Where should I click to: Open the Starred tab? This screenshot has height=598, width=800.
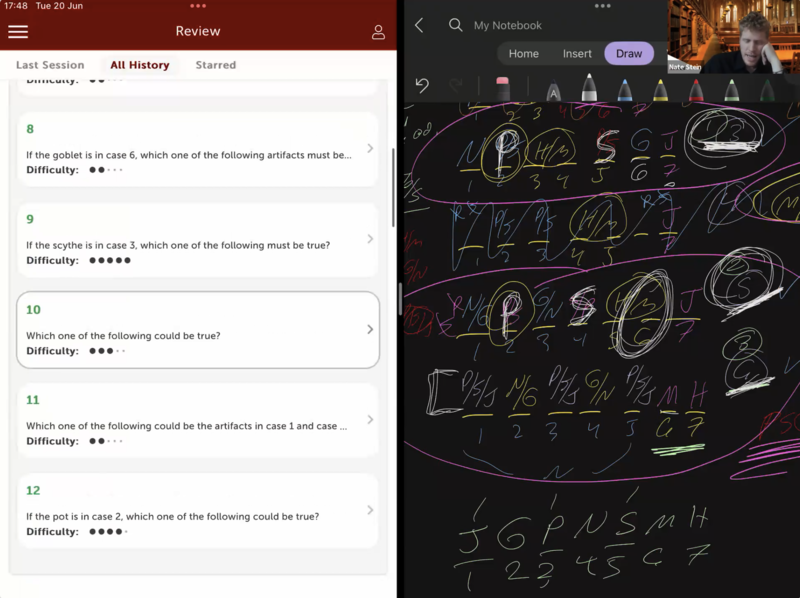click(216, 65)
